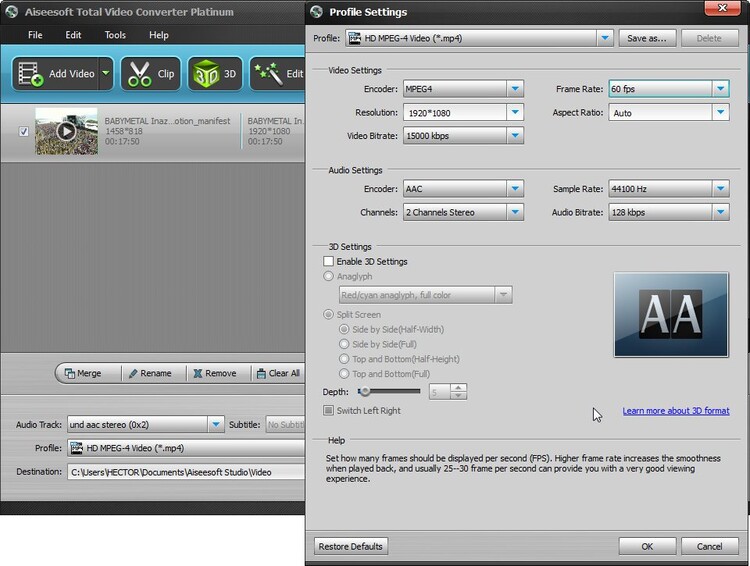The image size is (750, 566).
Task: Click the Aiseesoft main window globe icon
Action: pyautogui.click(x=11, y=11)
